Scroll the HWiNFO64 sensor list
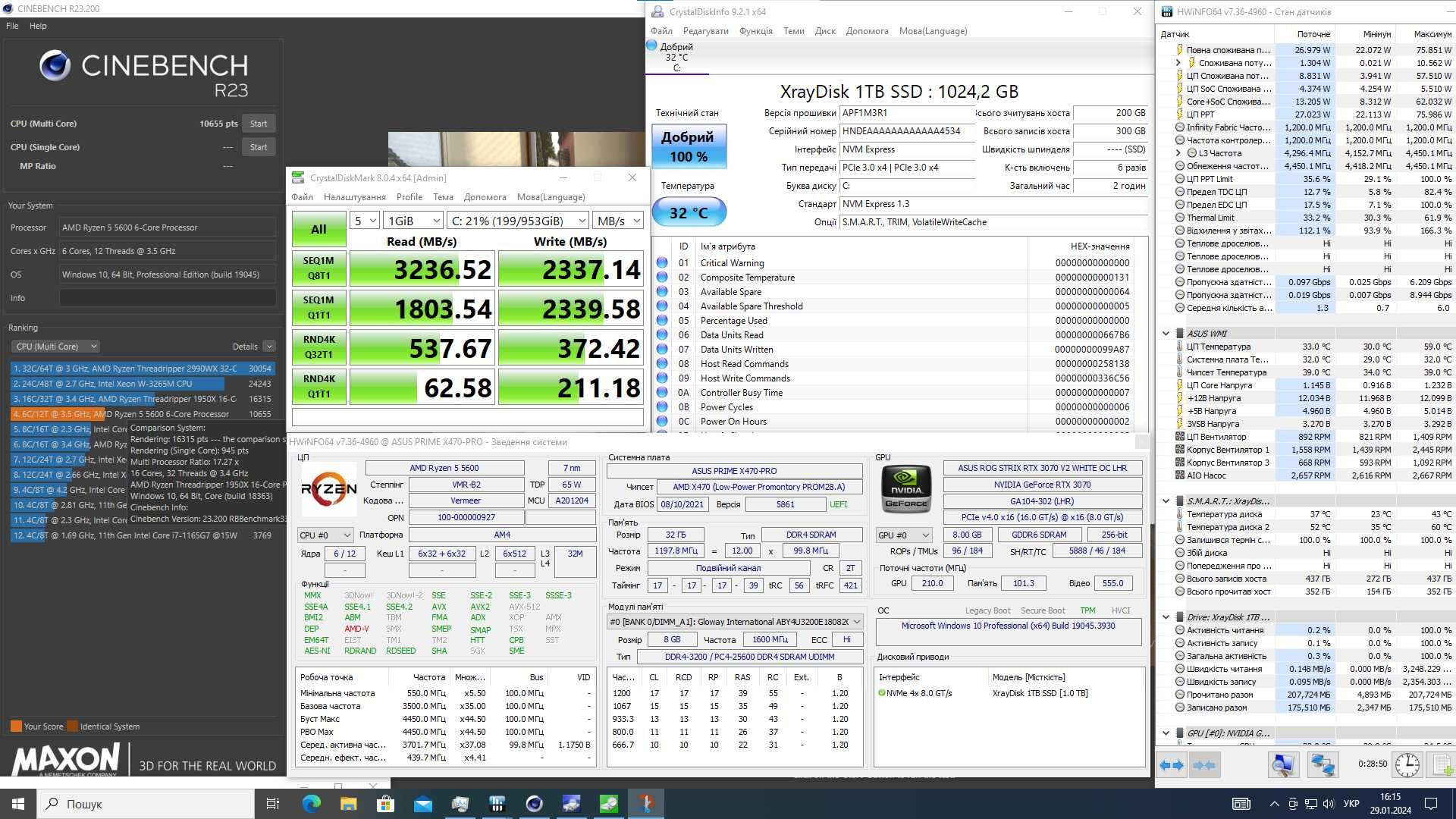The image size is (1456, 819). tap(1452, 400)
